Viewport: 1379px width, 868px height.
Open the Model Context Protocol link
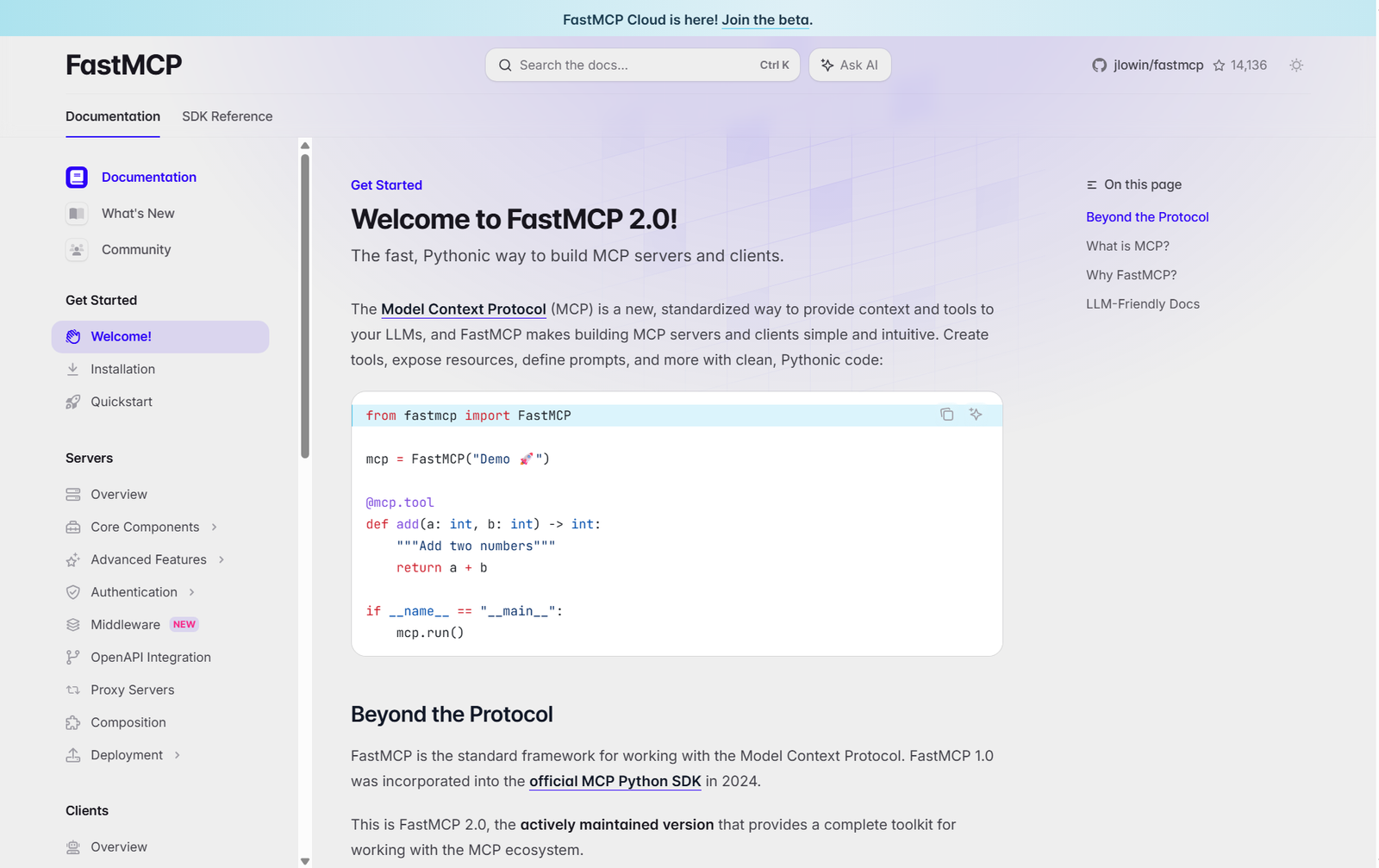[x=463, y=309]
